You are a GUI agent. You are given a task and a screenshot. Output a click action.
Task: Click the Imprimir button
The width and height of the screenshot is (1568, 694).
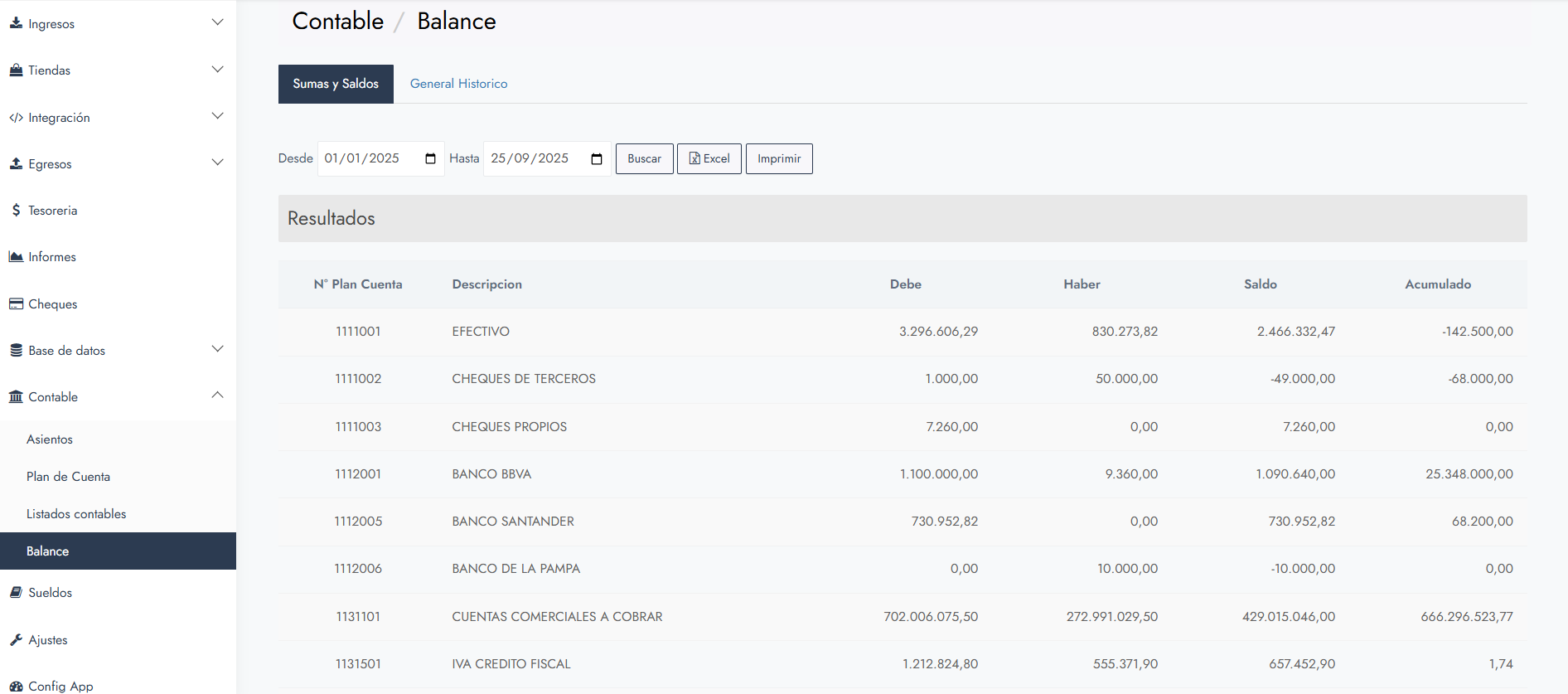[779, 158]
